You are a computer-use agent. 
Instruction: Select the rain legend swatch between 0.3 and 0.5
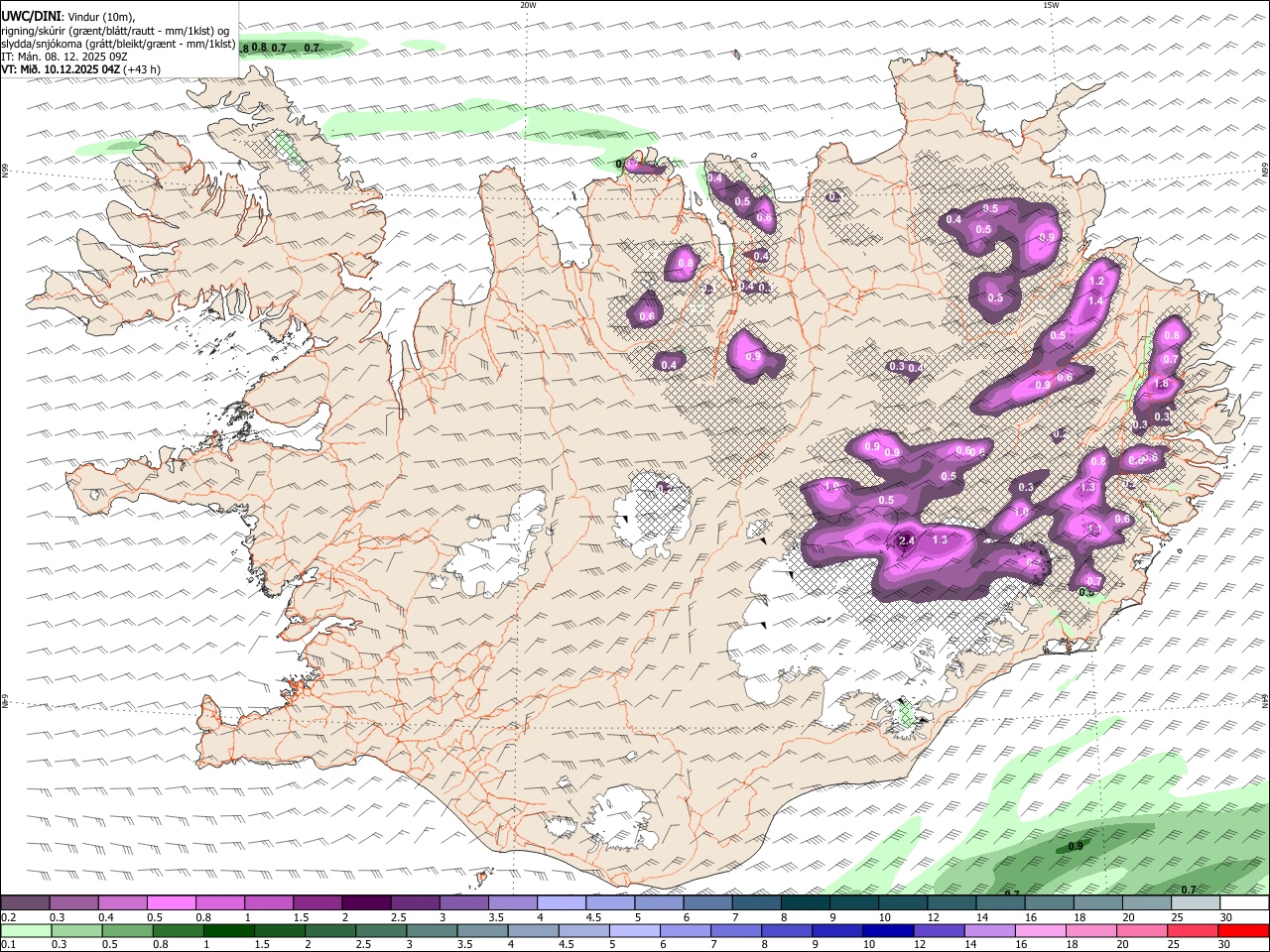pyautogui.click(x=74, y=930)
